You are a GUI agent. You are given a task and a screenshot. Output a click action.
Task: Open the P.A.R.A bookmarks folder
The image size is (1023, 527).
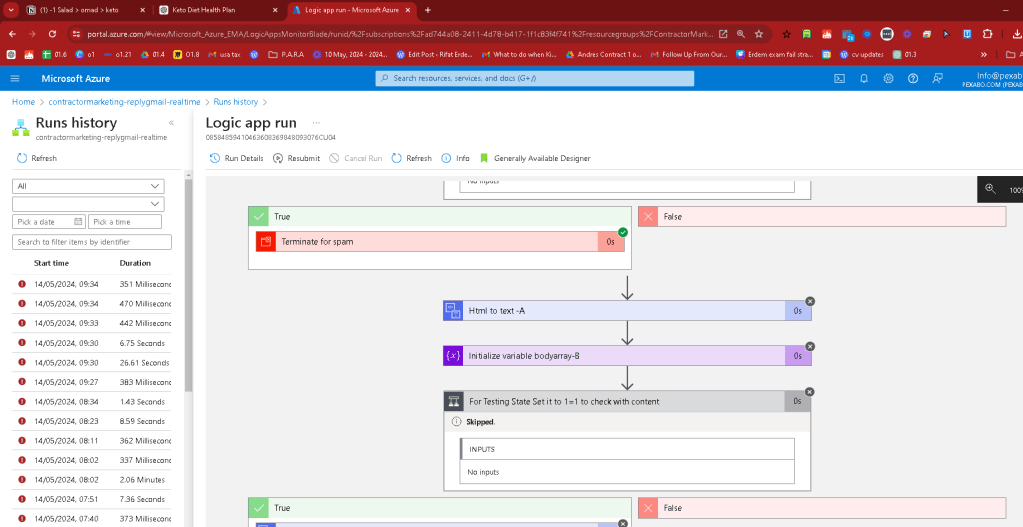(286, 55)
